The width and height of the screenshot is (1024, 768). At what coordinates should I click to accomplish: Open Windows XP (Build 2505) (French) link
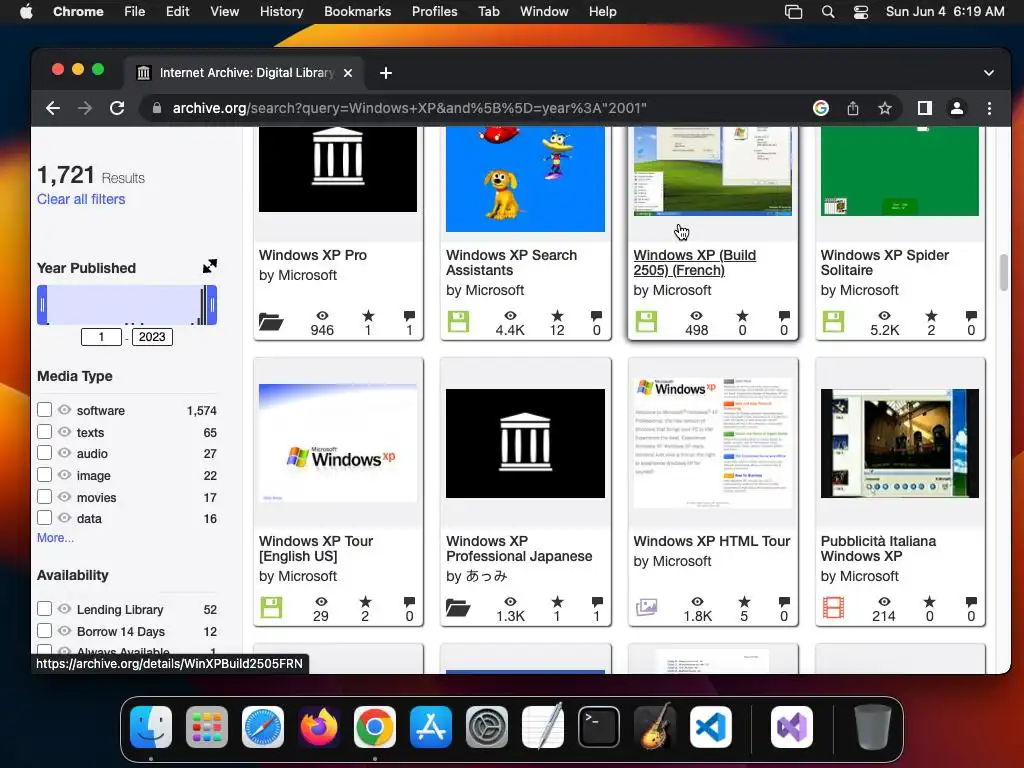(694, 263)
